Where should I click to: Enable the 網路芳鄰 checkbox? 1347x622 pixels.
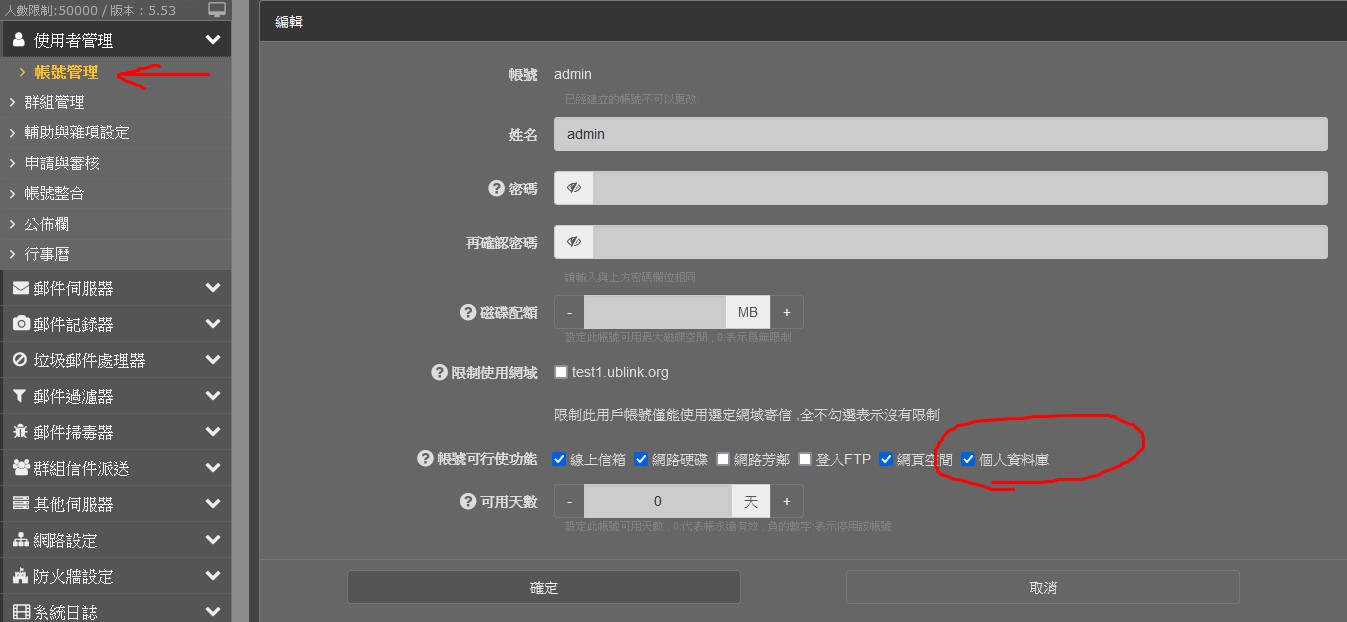(723, 459)
